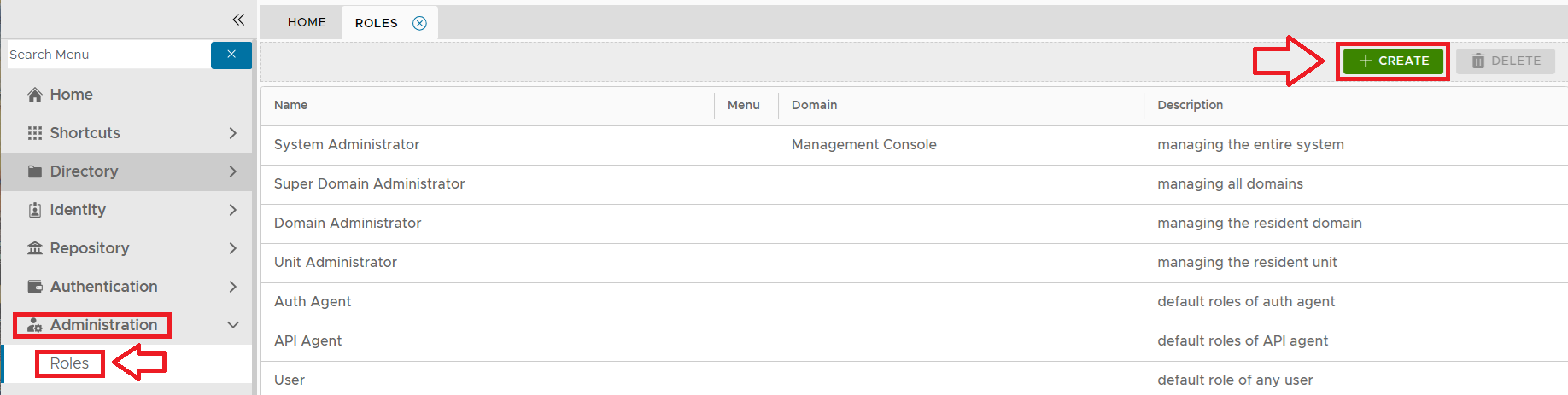Click the Home house icon in sidebar
The width and height of the screenshot is (1568, 395).
(35, 95)
